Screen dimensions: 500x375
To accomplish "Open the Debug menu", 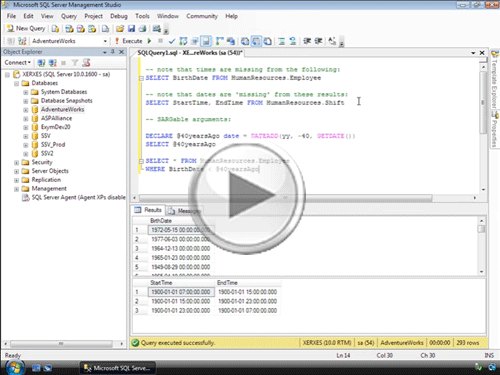I will (x=119, y=16).
